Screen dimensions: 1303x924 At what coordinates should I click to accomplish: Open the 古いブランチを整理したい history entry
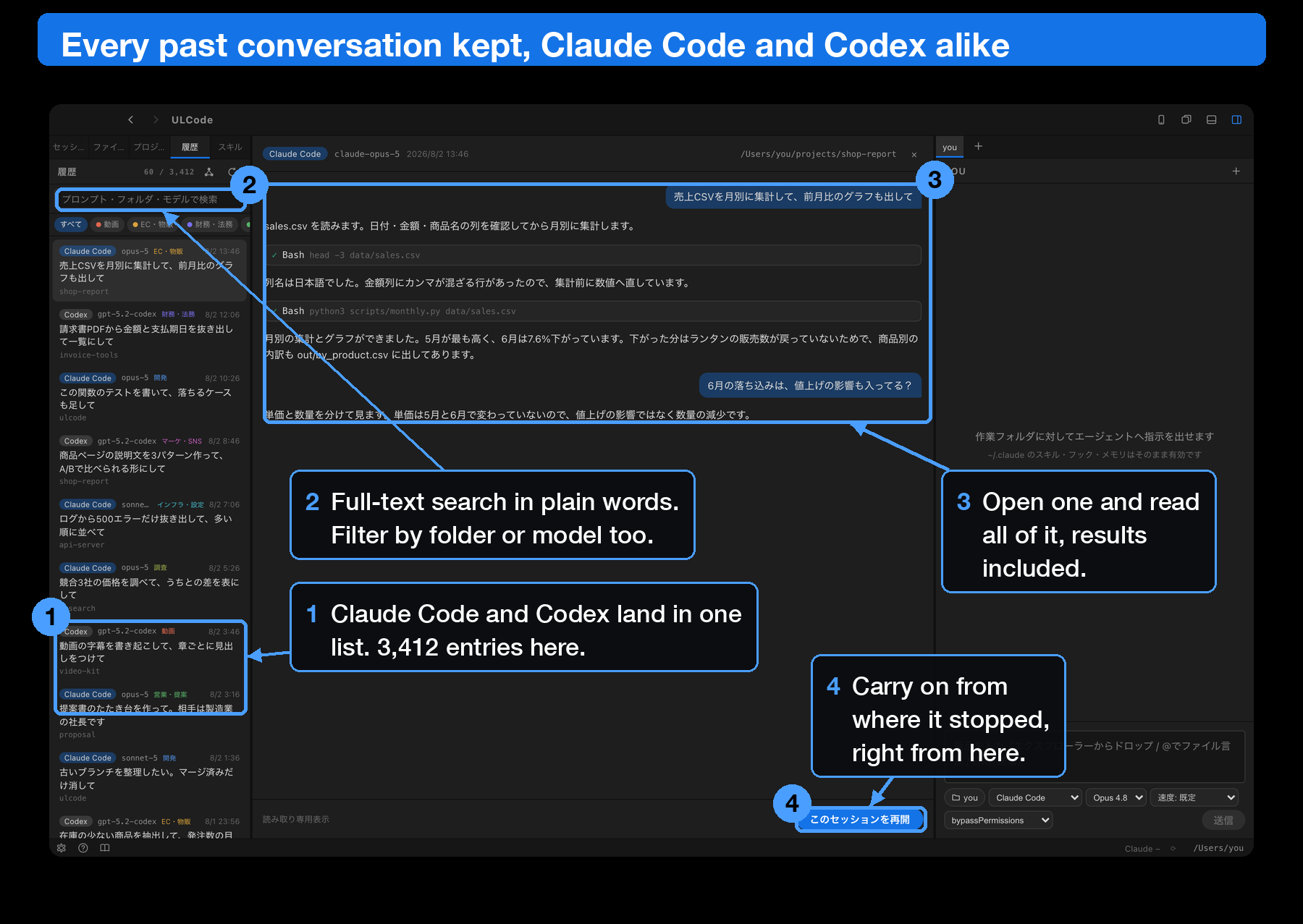tap(151, 778)
